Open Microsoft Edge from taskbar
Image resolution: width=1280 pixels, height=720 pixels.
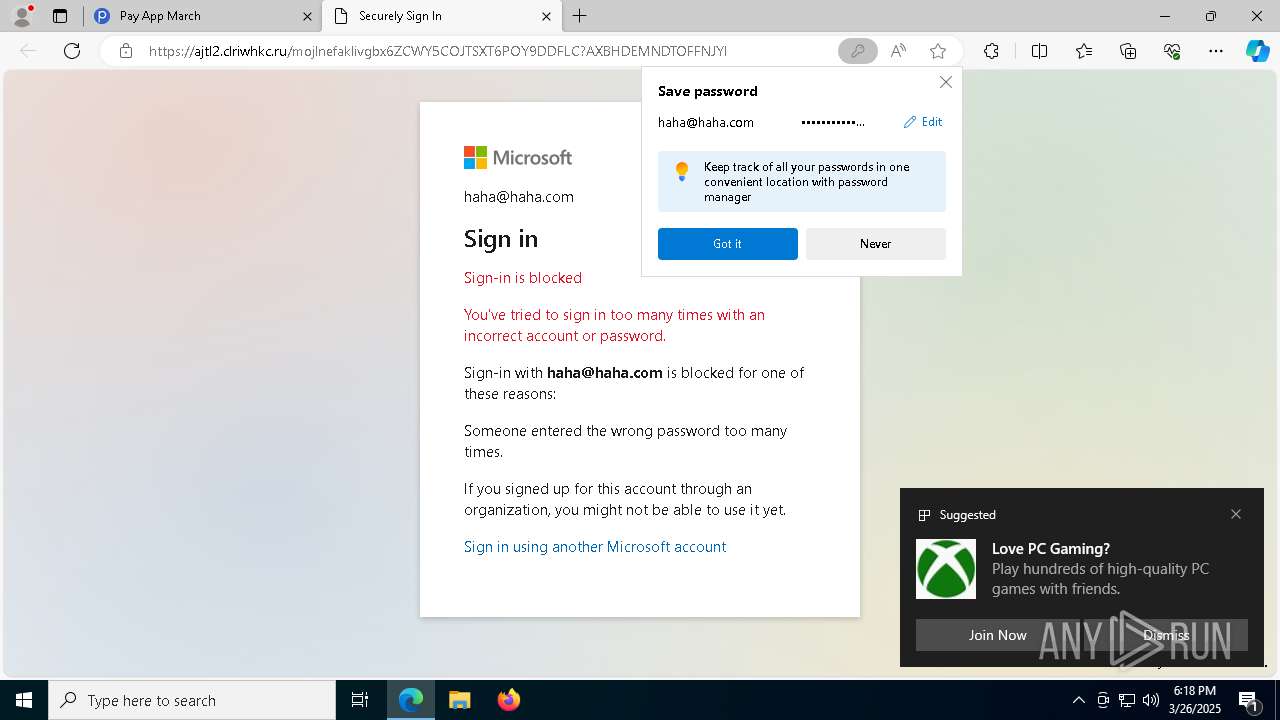411,700
